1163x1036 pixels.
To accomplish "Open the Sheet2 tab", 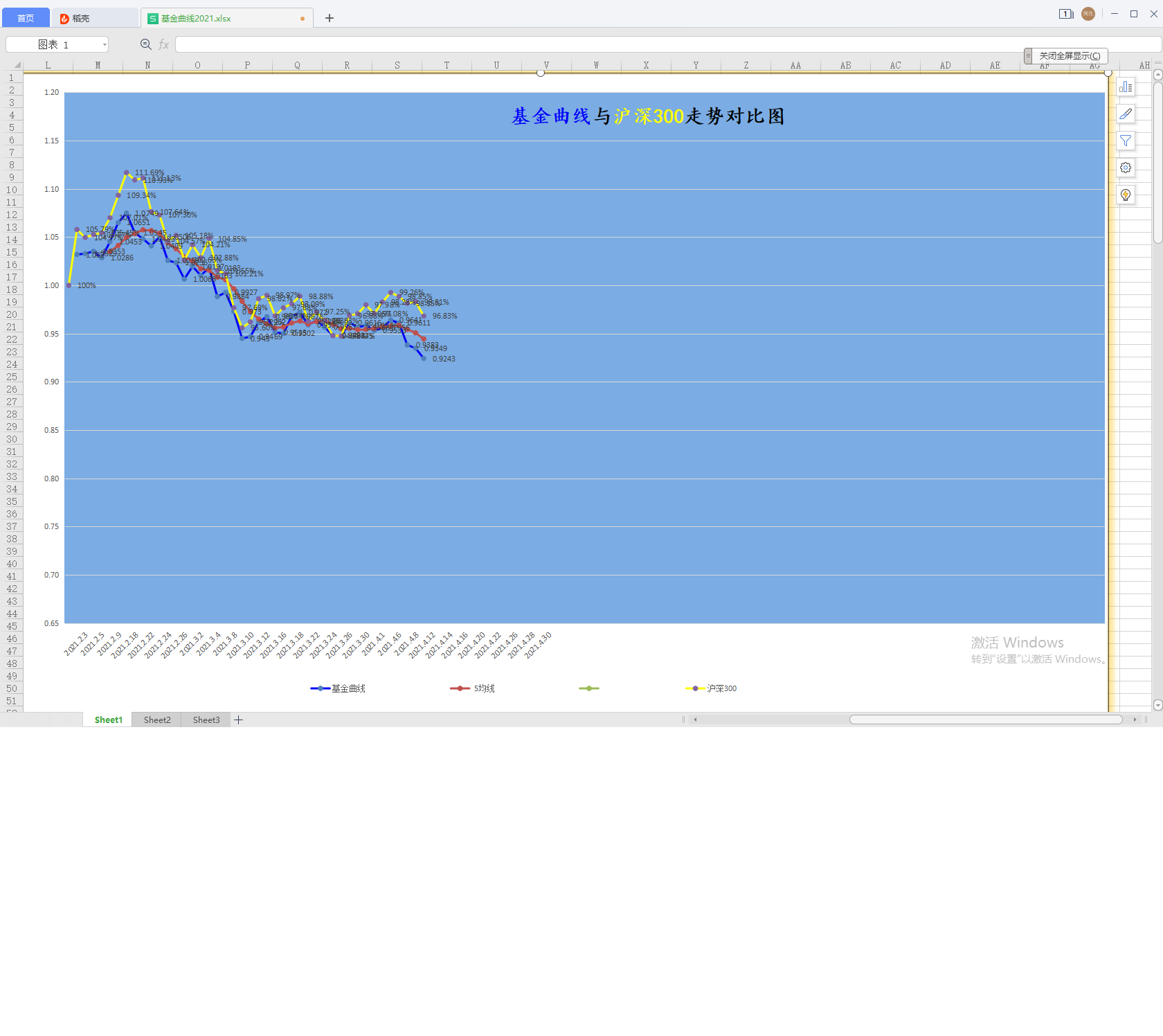I will [x=157, y=720].
